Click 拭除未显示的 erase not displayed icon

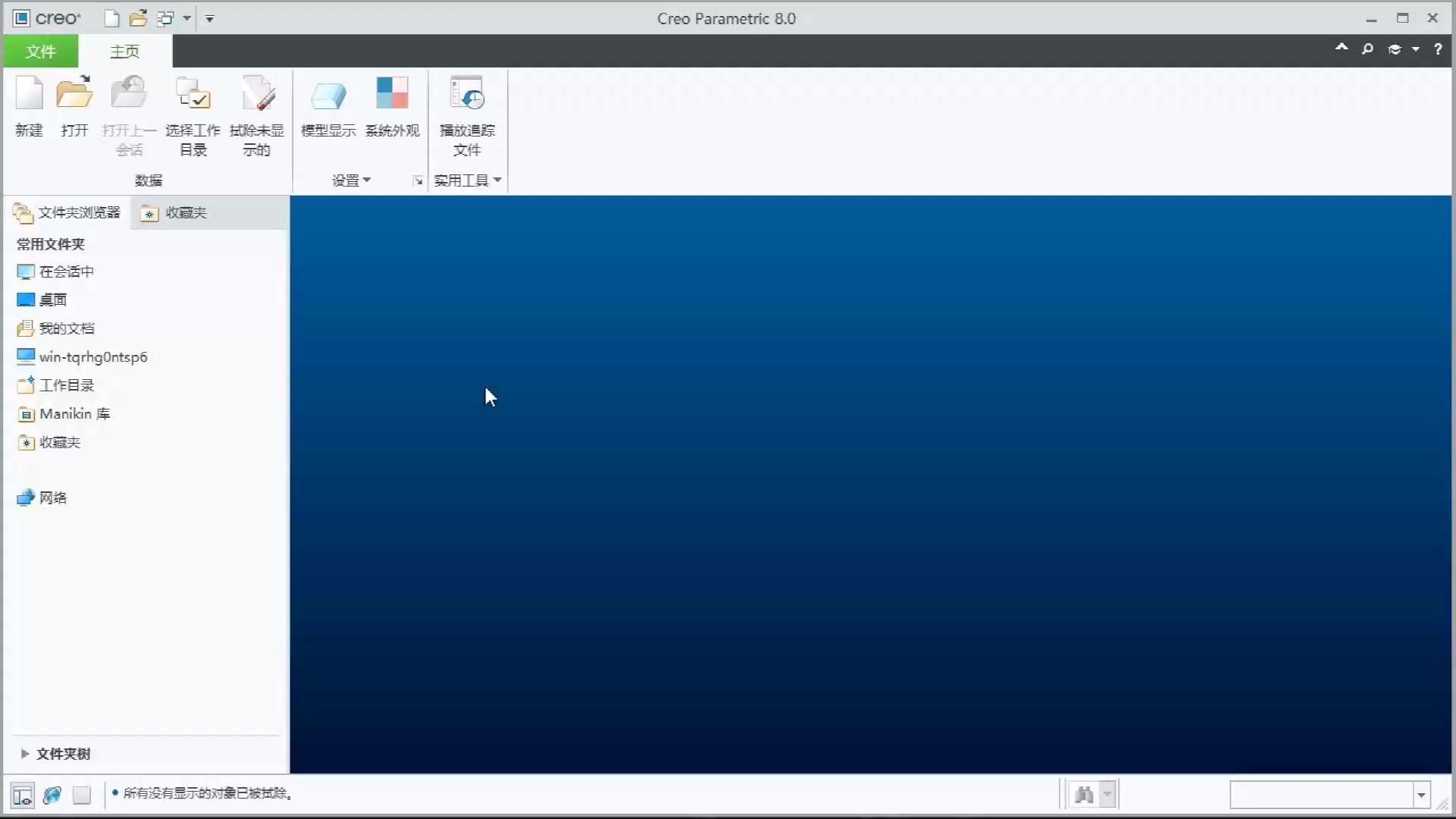coord(256,114)
